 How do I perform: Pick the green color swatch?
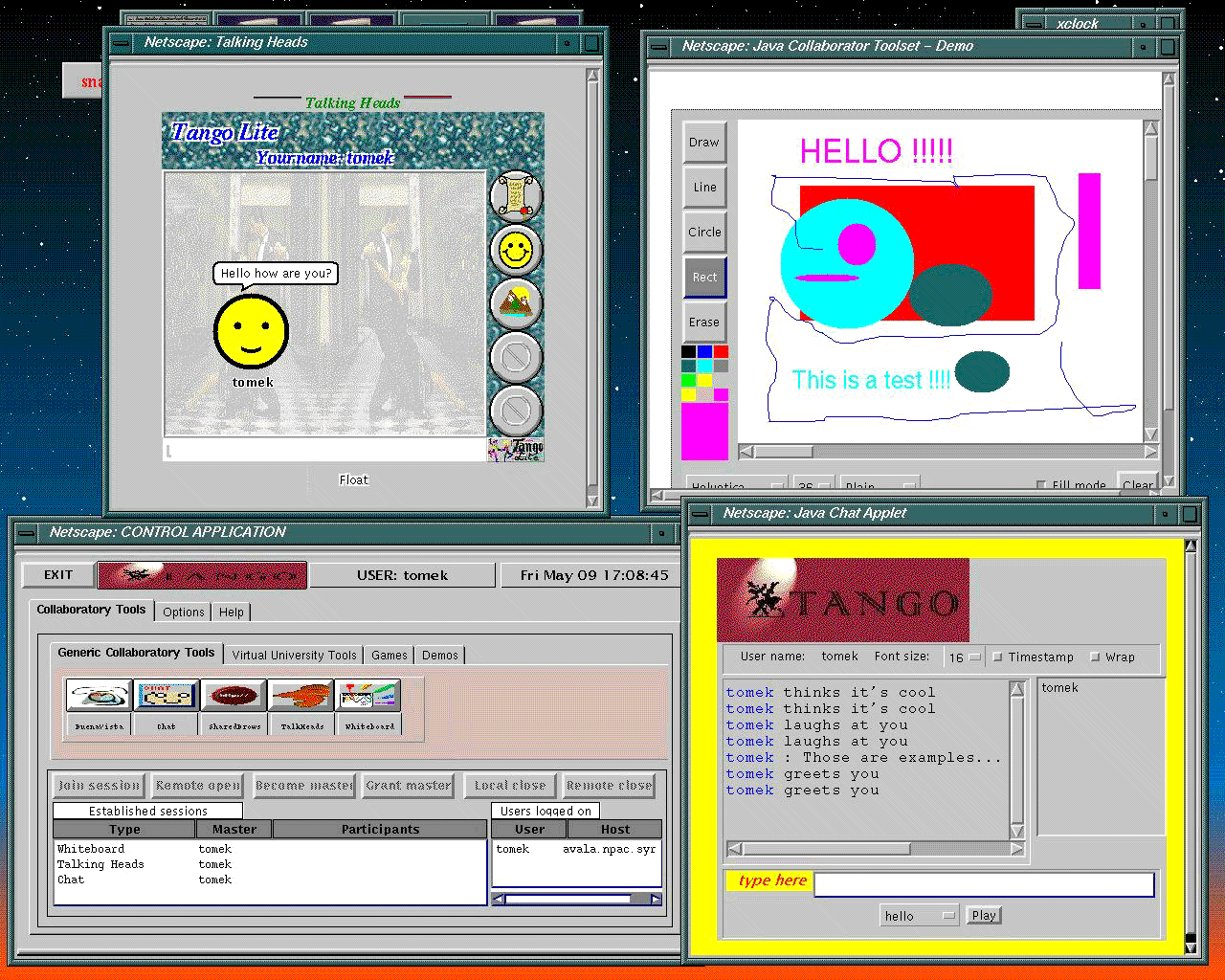(688, 380)
